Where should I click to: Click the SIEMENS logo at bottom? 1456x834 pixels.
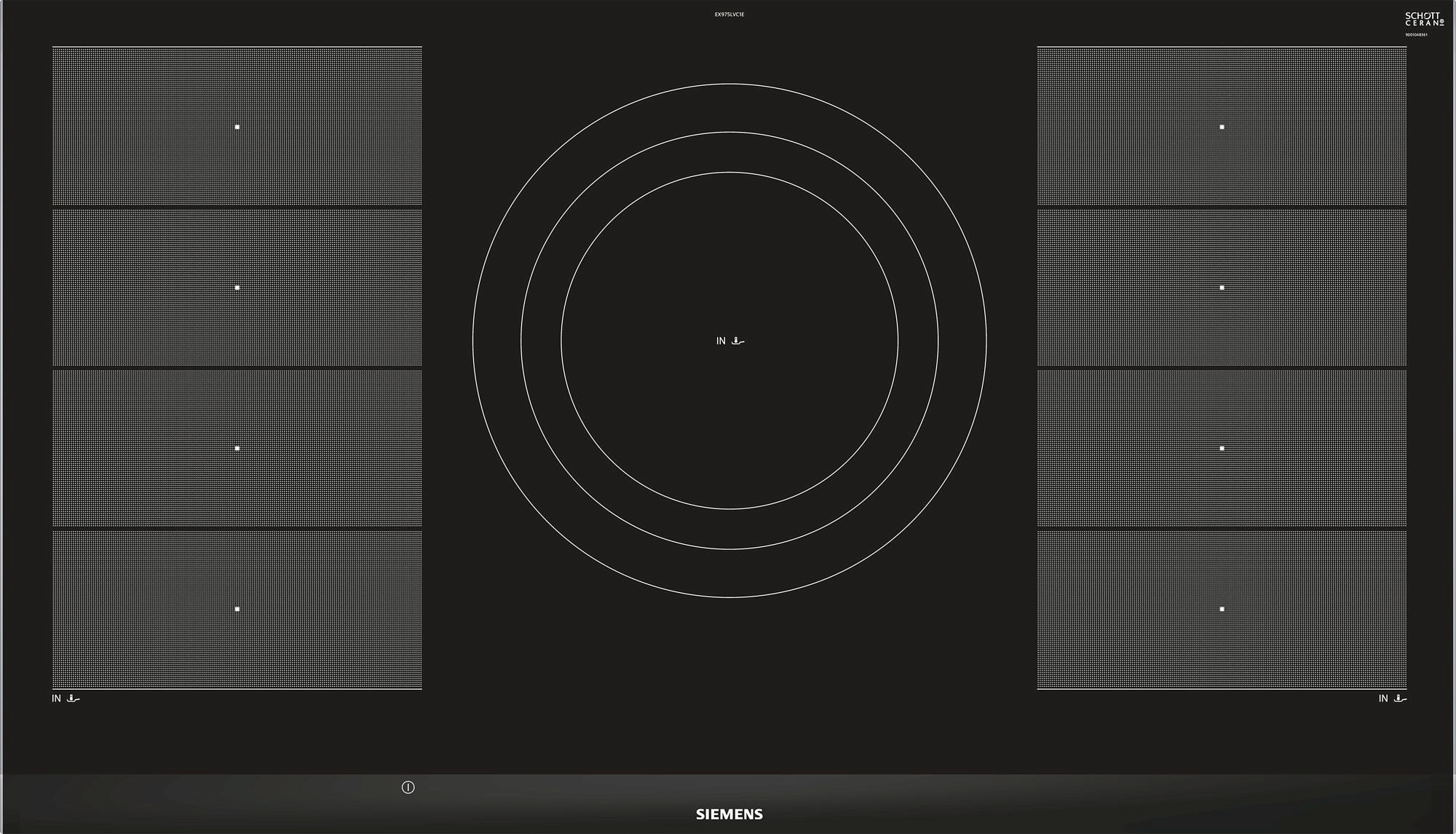pos(729,814)
